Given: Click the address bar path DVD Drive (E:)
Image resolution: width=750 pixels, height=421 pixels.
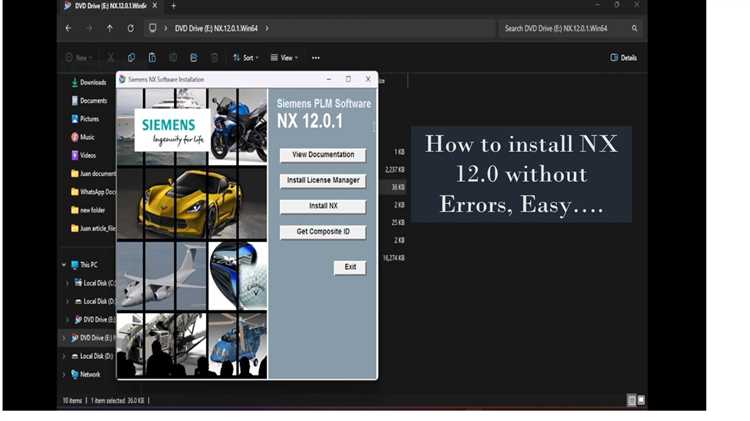Looking at the screenshot, I should pos(216,29).
